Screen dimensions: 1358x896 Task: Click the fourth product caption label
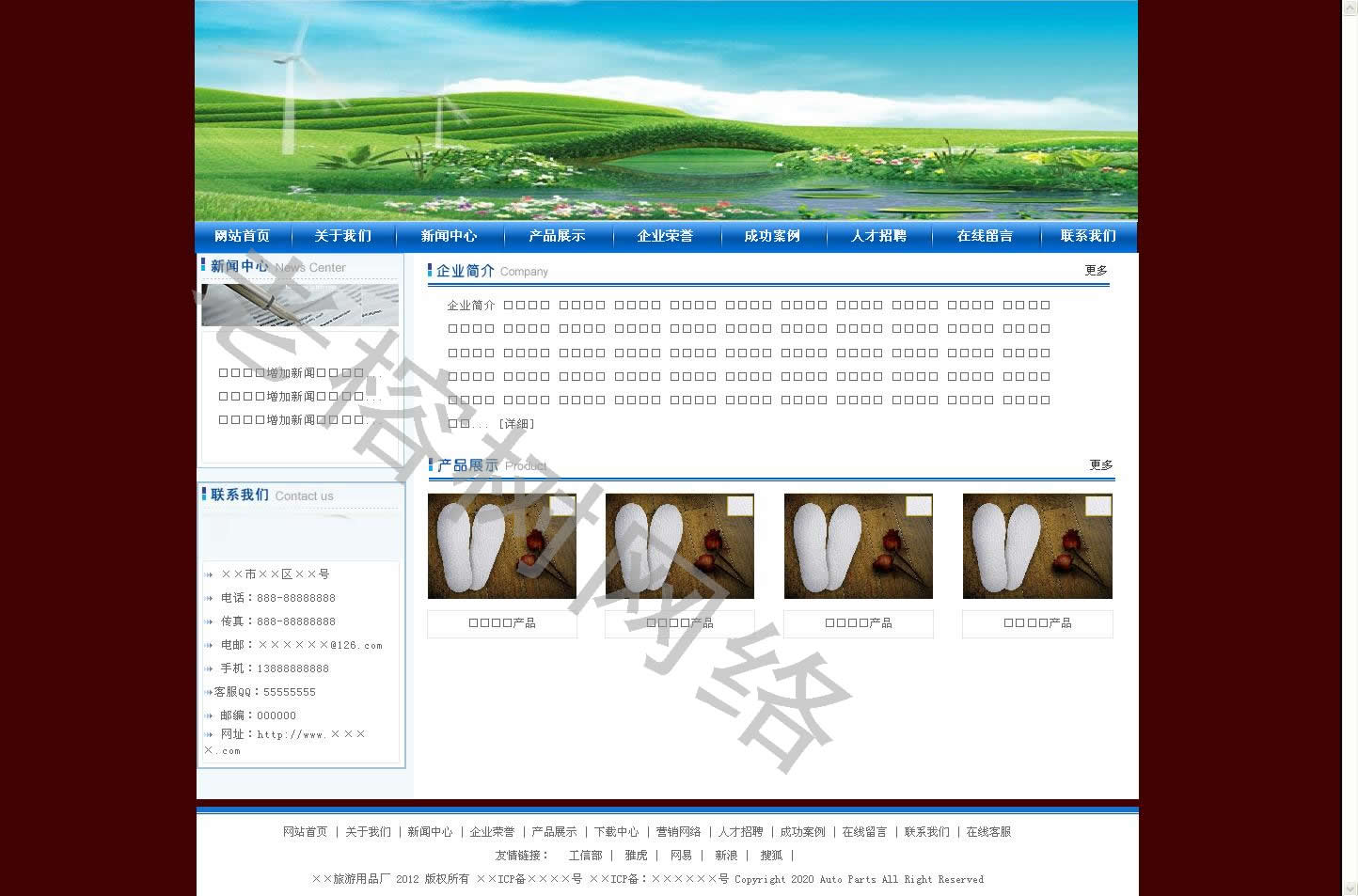tap(1037, 623)
